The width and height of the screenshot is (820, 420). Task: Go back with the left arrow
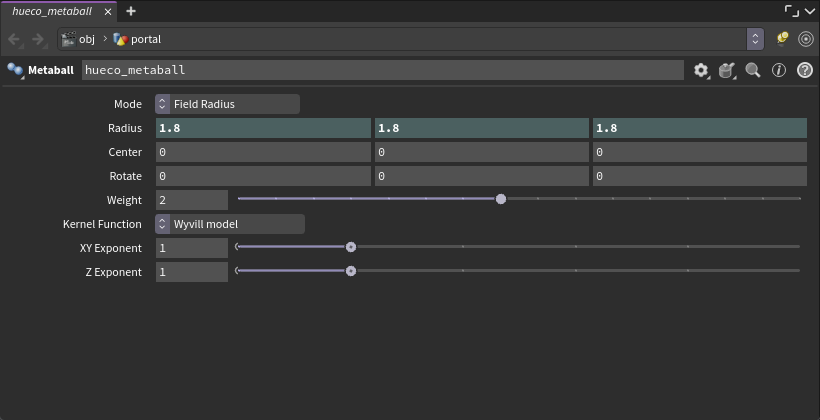click(15, 39)
